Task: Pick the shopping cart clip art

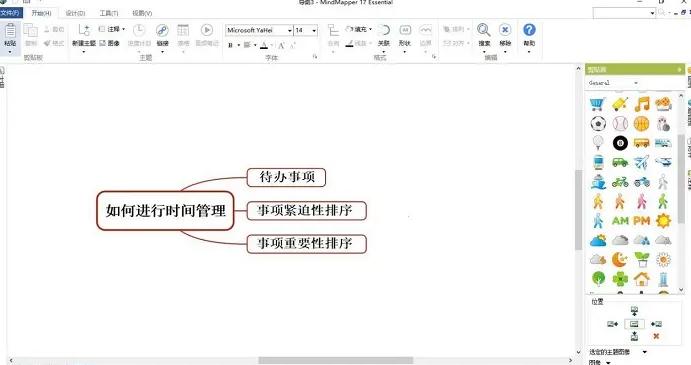Action: (x=598, y=104)
